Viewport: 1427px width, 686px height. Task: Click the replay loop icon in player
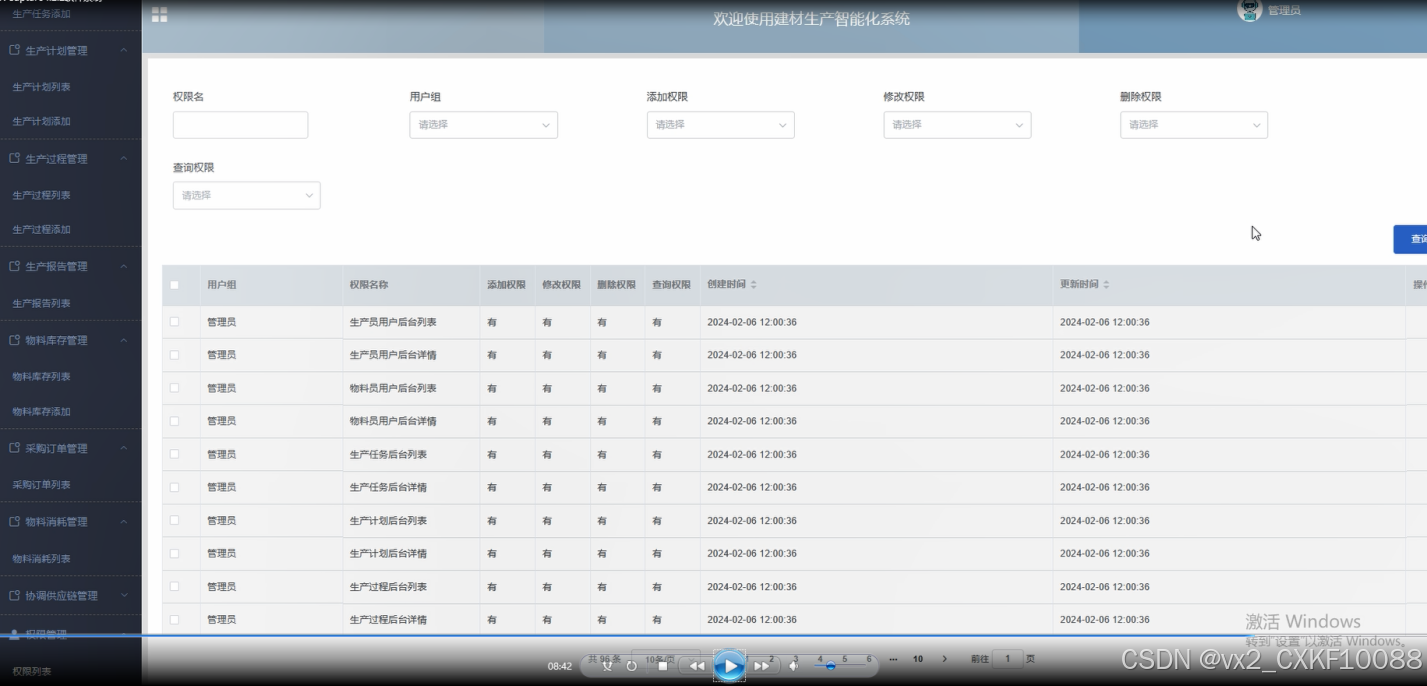[x=631, y=666]
